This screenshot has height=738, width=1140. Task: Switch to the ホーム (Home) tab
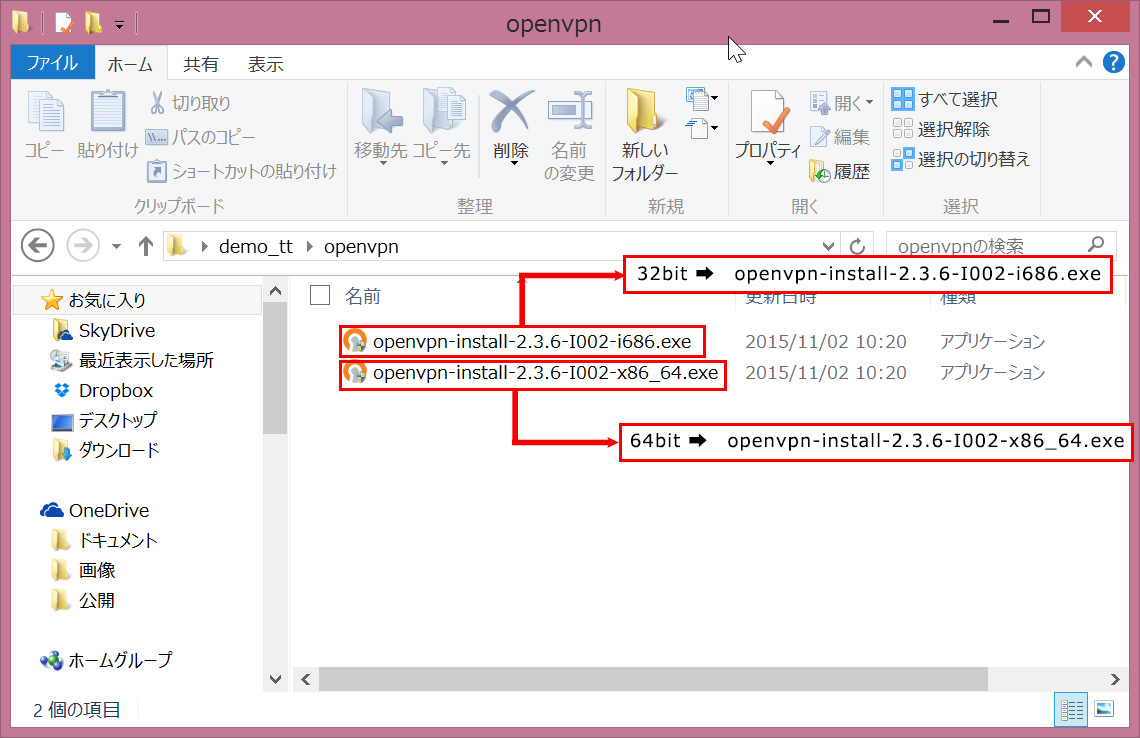pyautogui.click(x=130, y=64)
